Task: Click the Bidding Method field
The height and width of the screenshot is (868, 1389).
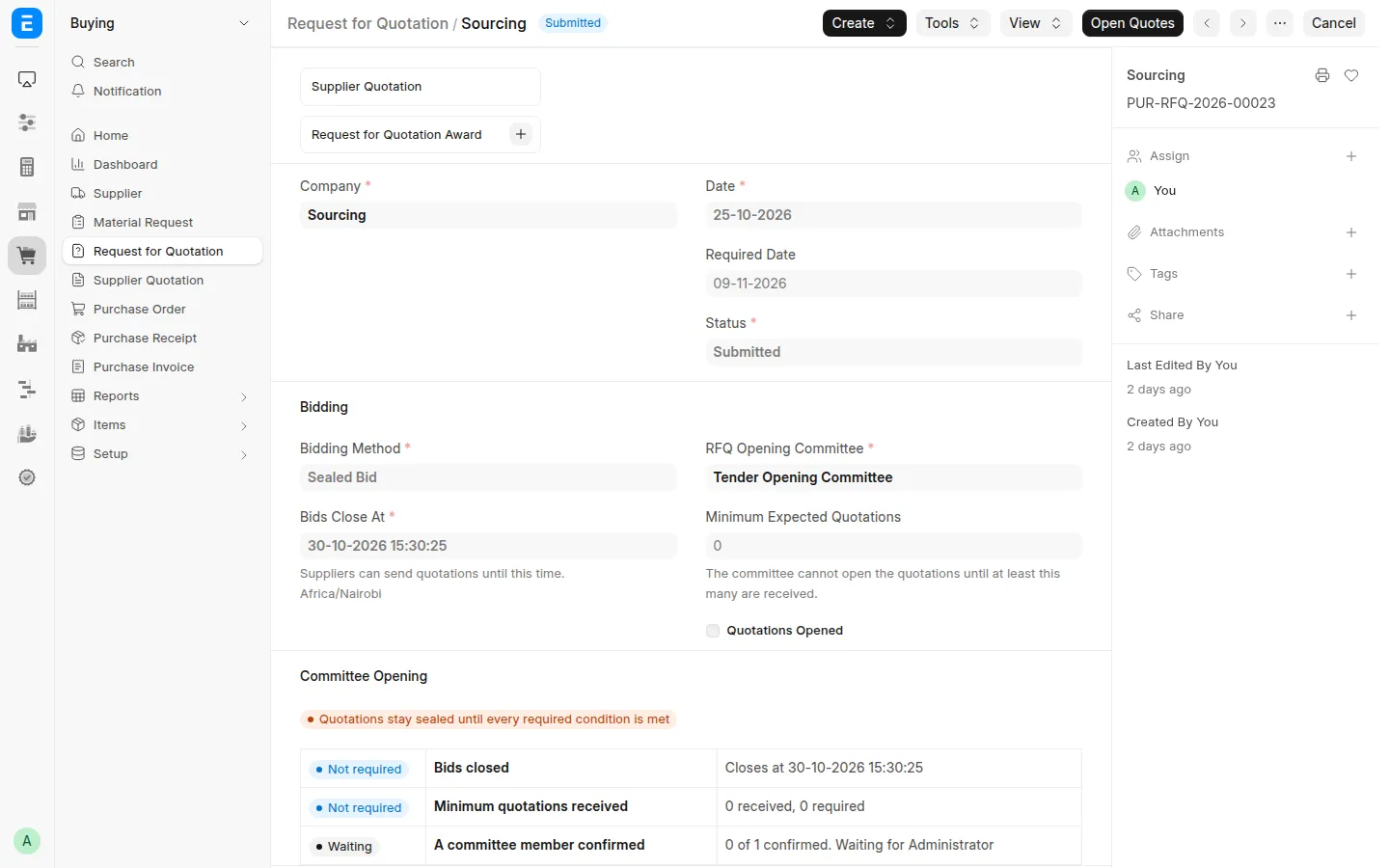Action: point(488,477)
